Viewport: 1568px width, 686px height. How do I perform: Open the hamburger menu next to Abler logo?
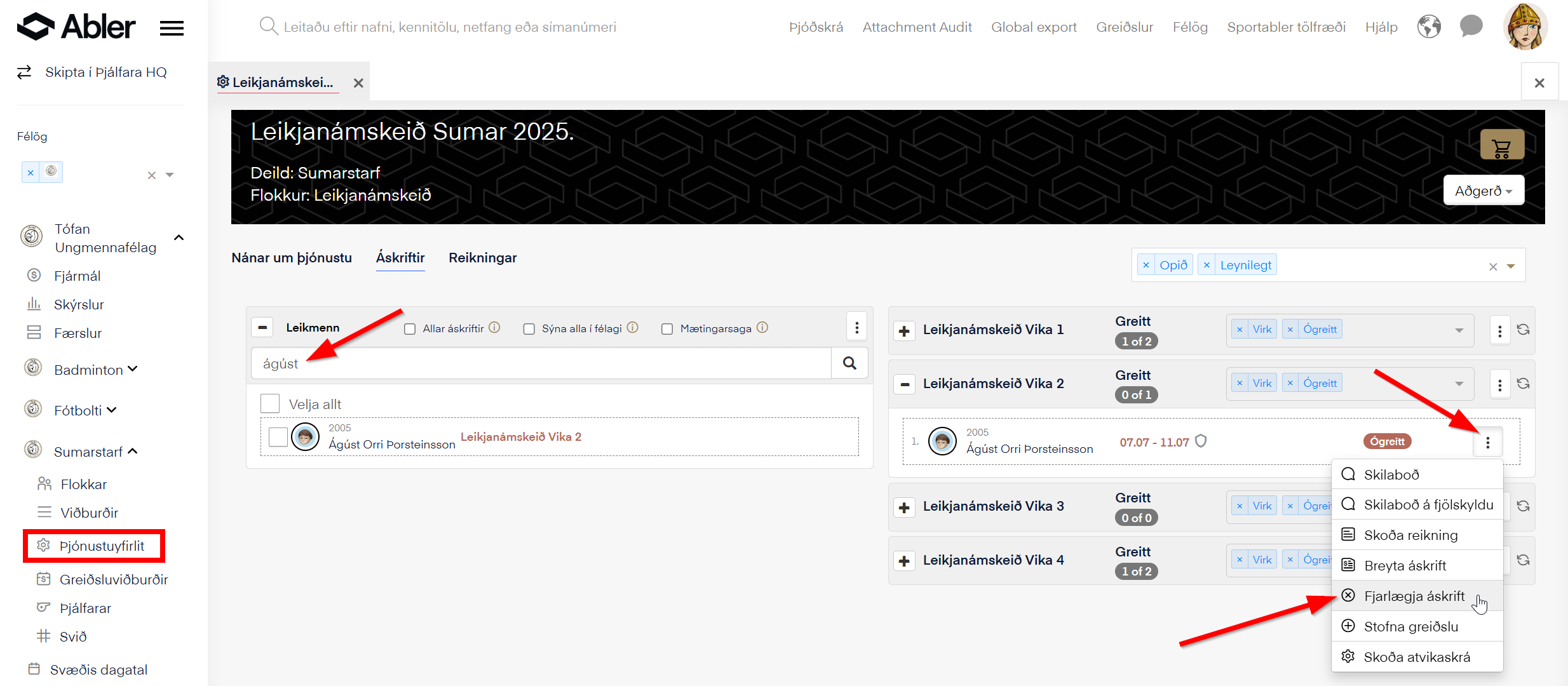172,28
